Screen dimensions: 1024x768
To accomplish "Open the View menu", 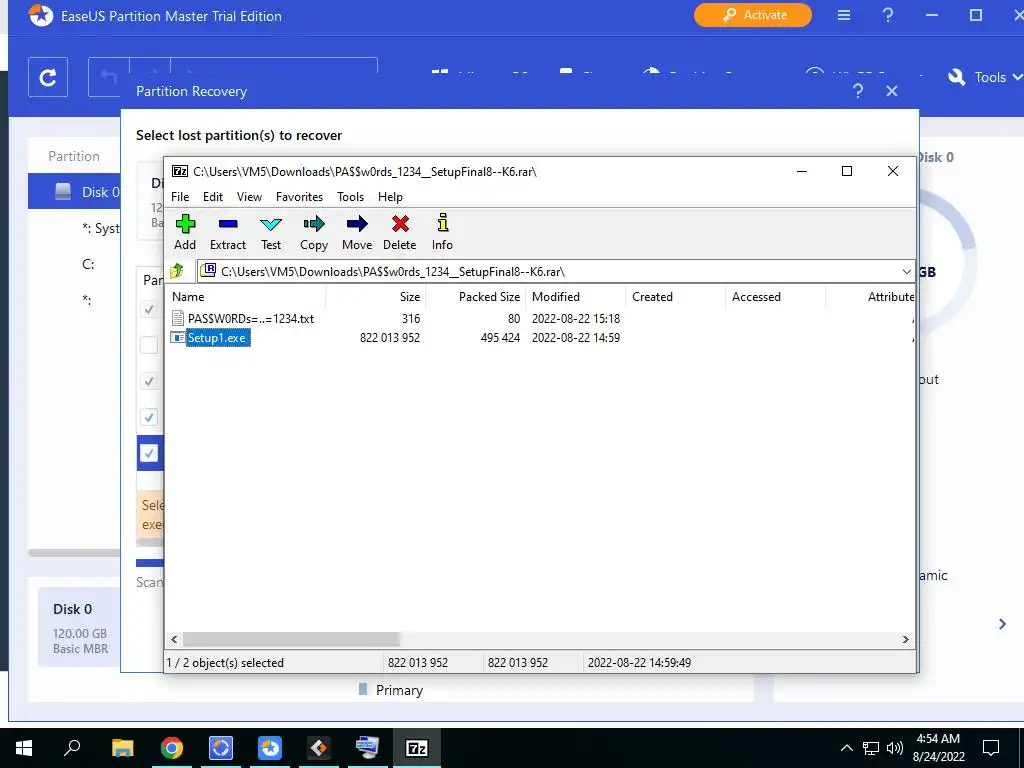I will pos(249,197).
